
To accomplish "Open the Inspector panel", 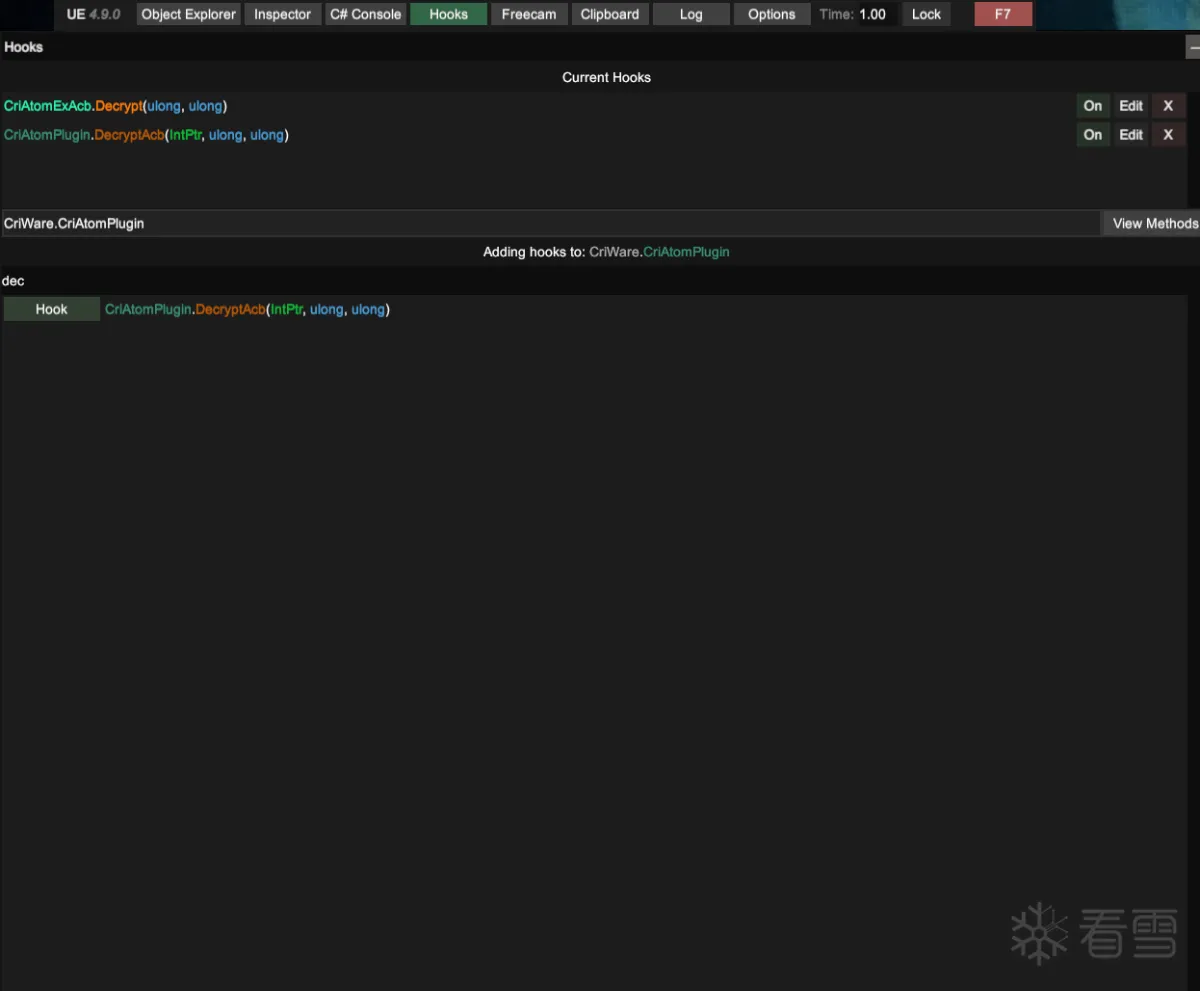I will pyautogui.click(x=282, y=14).
